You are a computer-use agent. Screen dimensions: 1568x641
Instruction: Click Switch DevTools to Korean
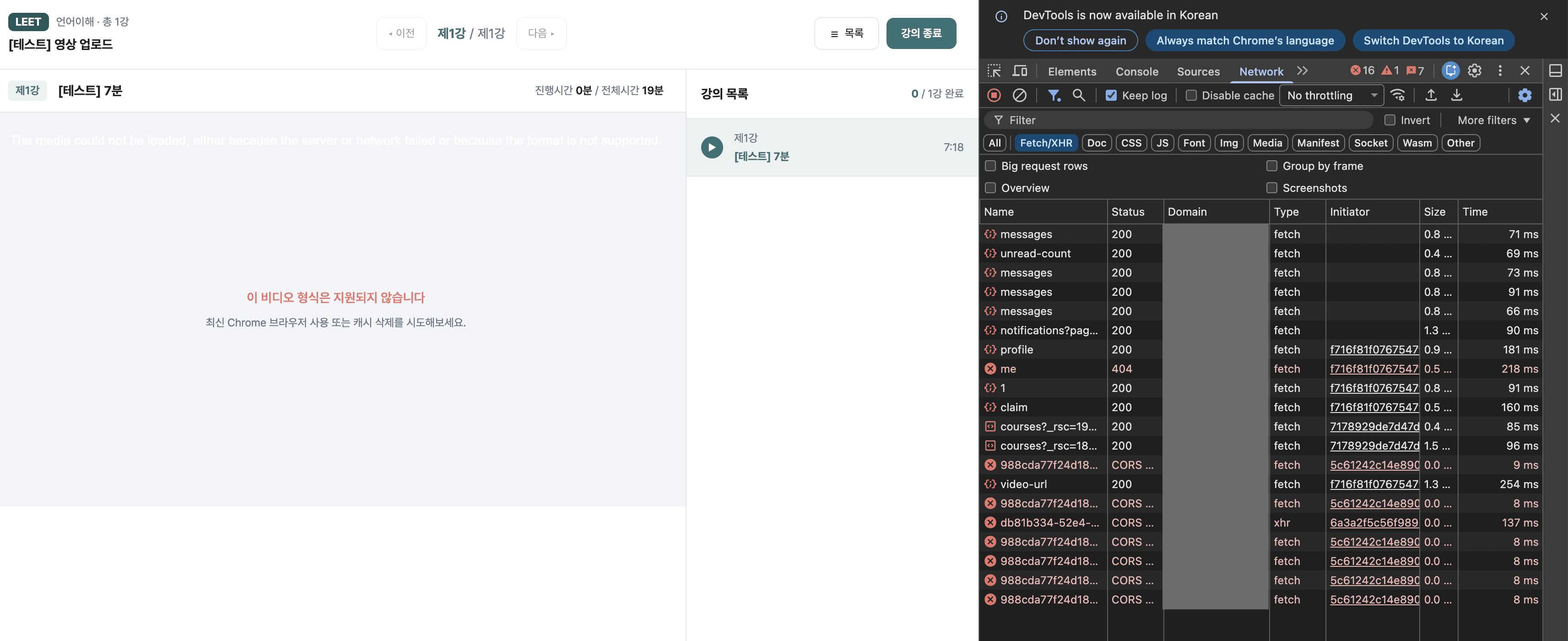(1433, 41)
